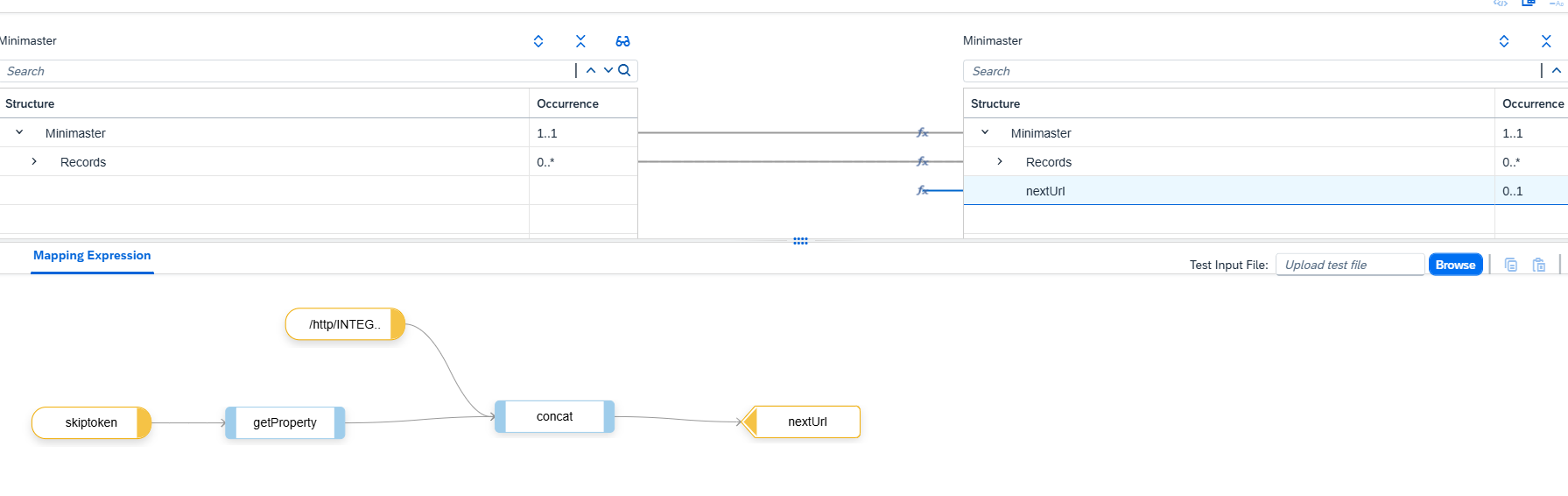Screen dimensions: 1568x496
Task: Select source Records tree row
Action: (x=319, y=162)
